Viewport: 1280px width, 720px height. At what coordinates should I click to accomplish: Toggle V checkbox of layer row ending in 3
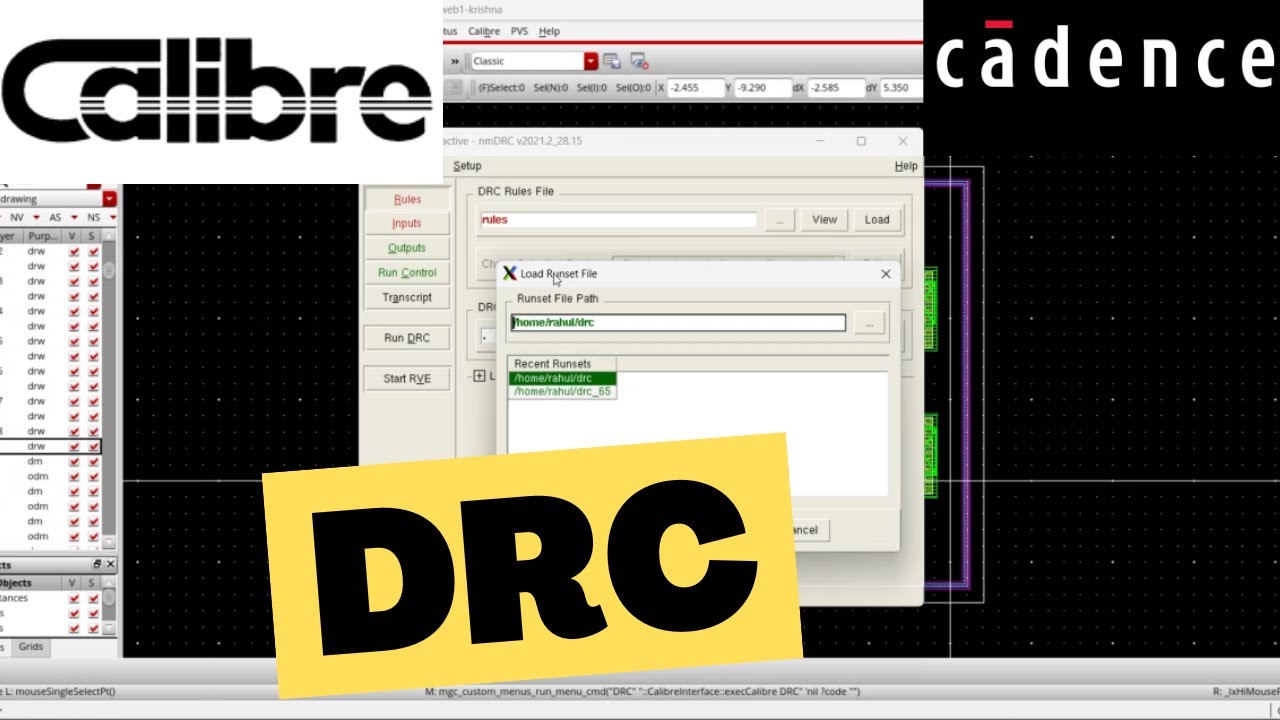coord(74,281)
